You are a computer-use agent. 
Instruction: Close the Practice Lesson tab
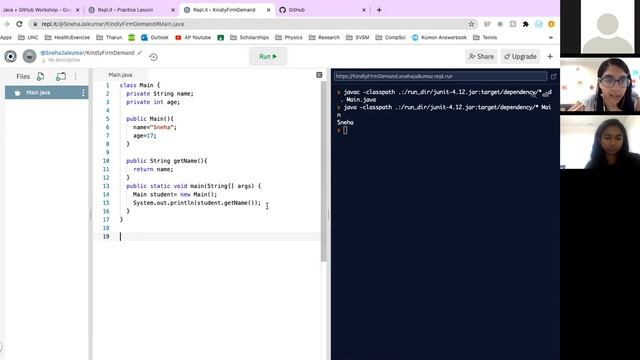tap(173, 10)
